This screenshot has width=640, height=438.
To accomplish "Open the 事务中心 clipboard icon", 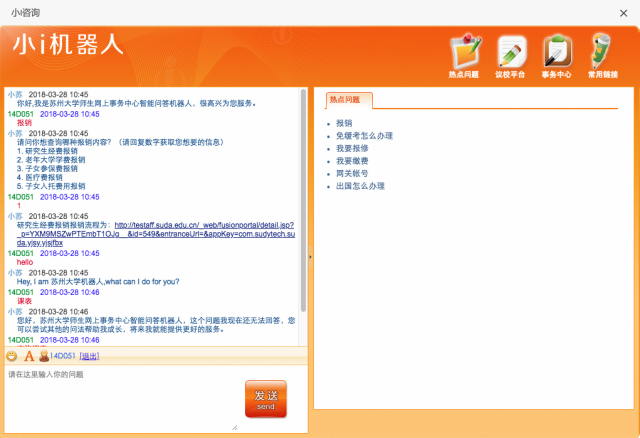I will pos(556,50).
